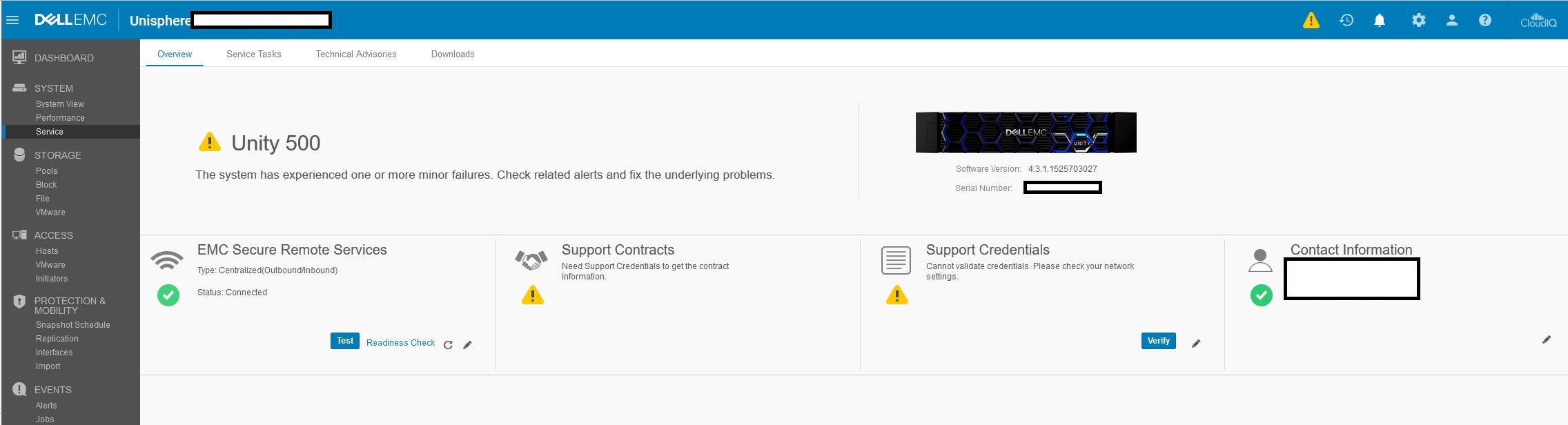
Task: Click 'Type: Centralized(Outbound/Inbound)' text
Action: coord(267,270)
